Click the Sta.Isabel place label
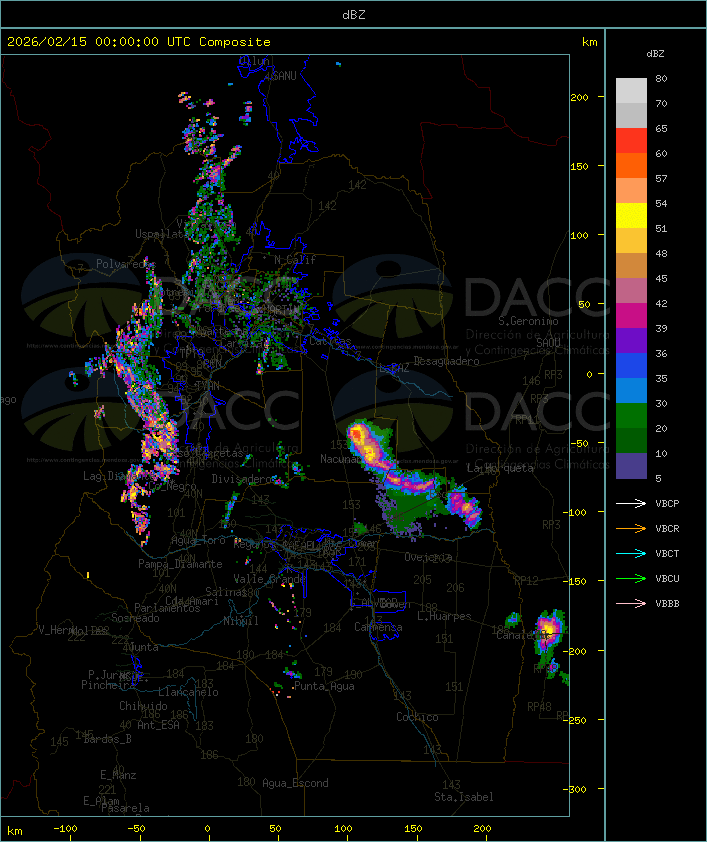Screen dimensions: 707x842 tap(464, 797)
